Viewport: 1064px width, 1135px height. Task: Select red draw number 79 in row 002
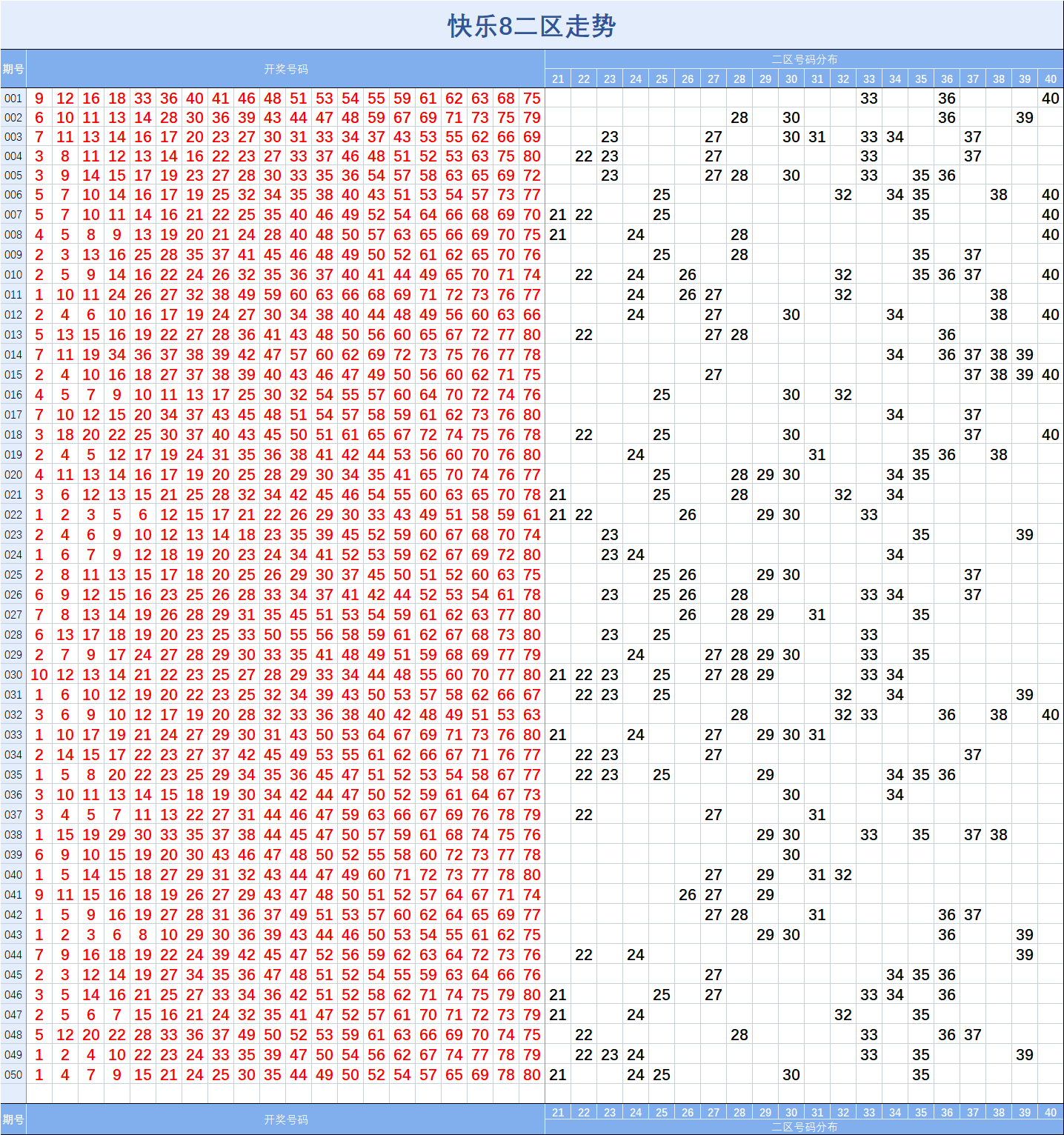[x=532, y=118]
